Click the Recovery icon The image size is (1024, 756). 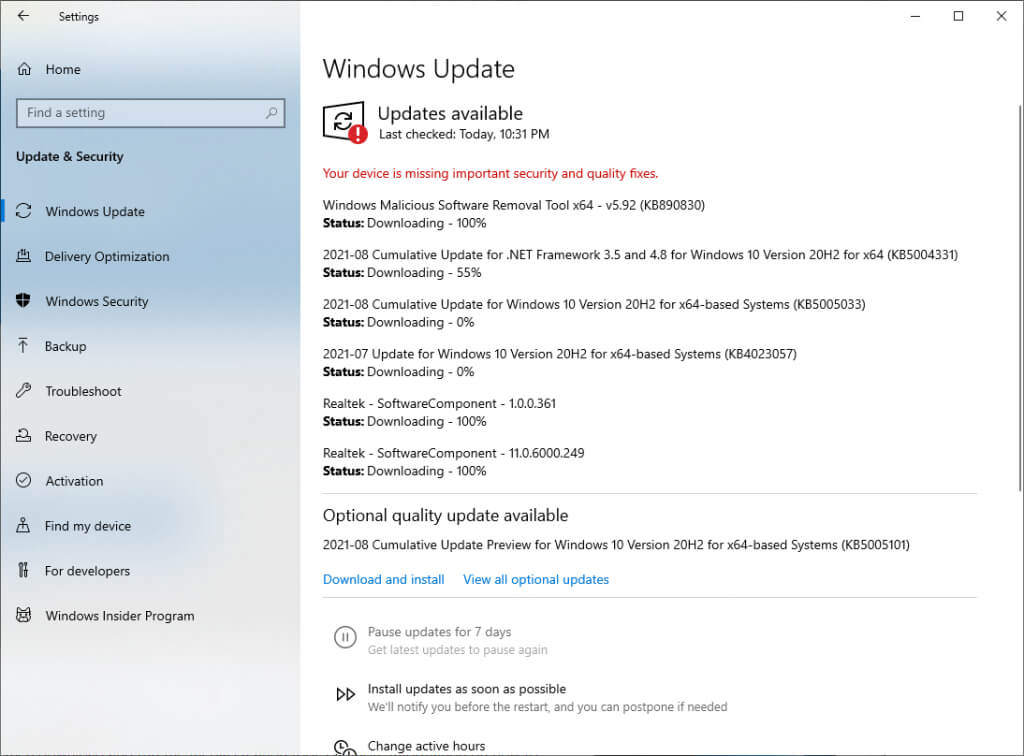pyautogui.click(x=24, y=435)
